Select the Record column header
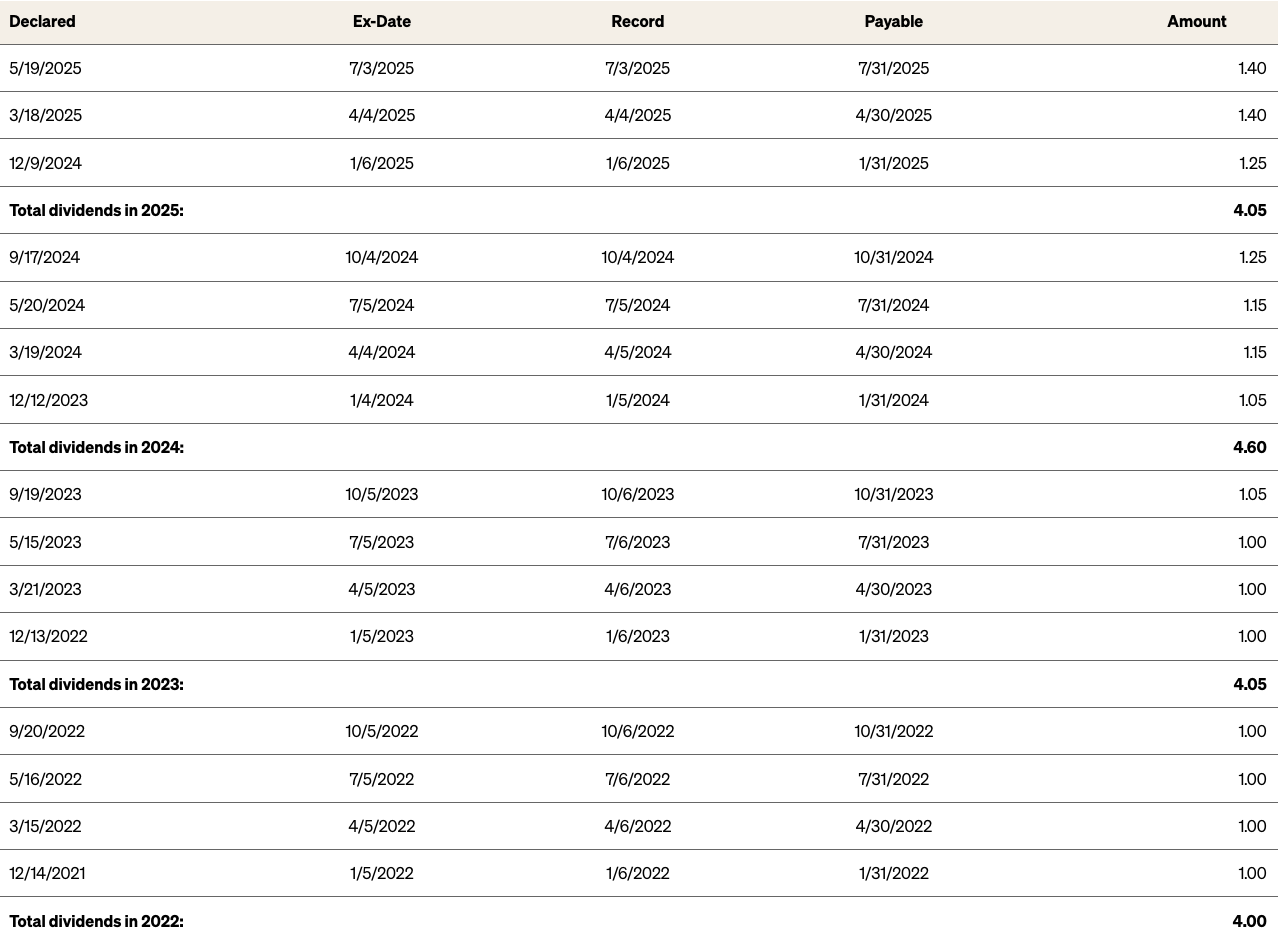The height and width of the screenshot is (941, 1282). pos(637,21)
